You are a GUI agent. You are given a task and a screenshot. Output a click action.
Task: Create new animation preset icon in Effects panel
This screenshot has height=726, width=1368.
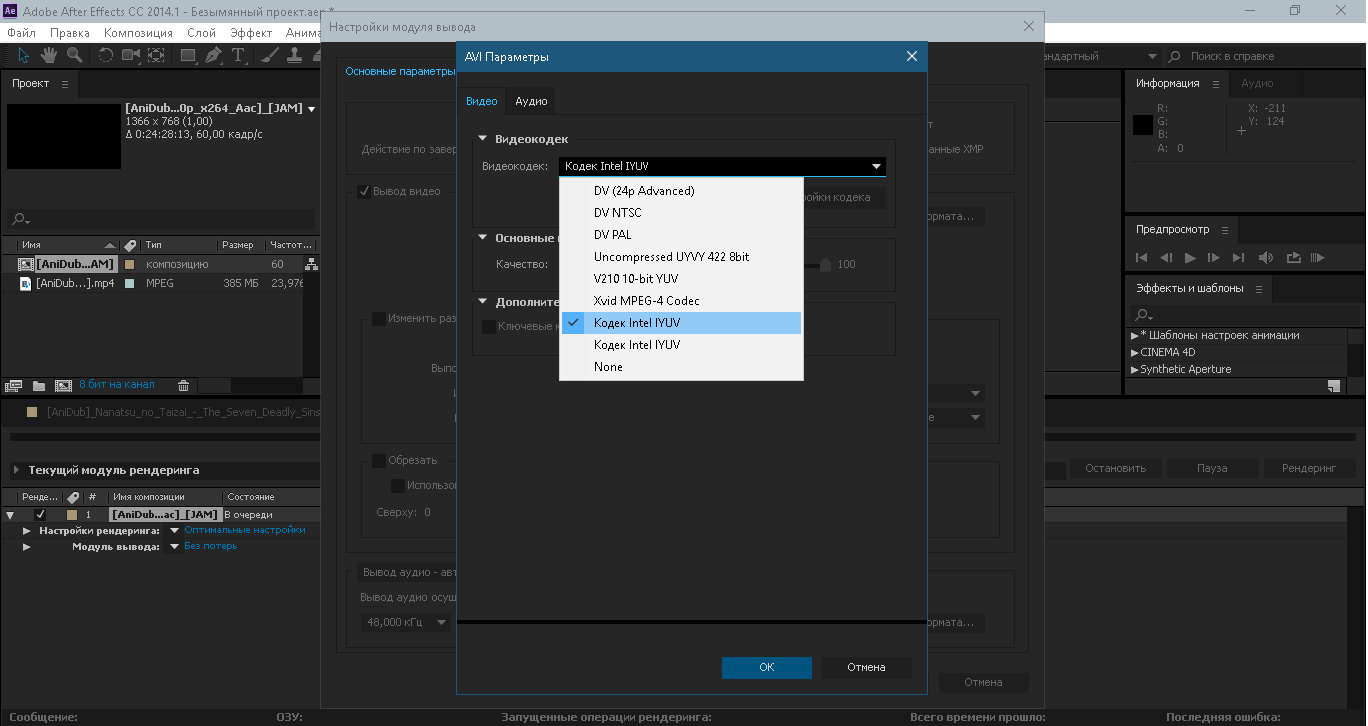(1333, 386)
